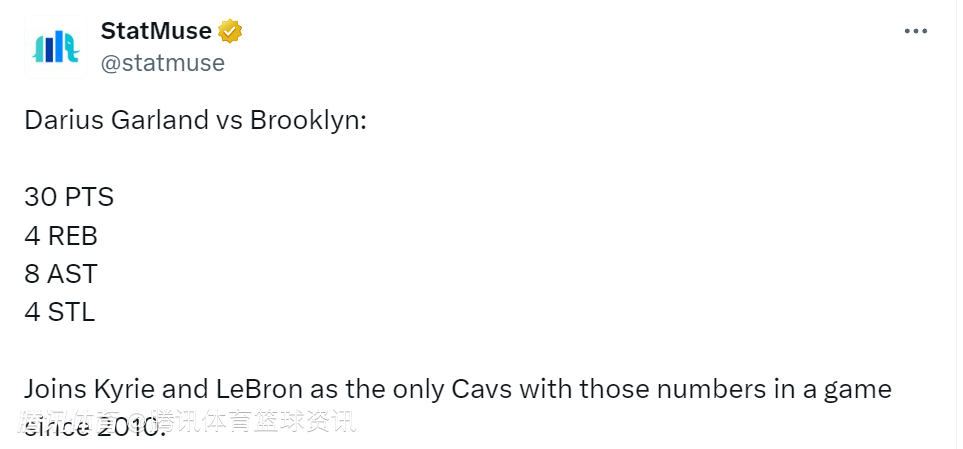Click the word "vs" in the first line
This screenshot has height=449, width=963.
[x=227, y=120]
